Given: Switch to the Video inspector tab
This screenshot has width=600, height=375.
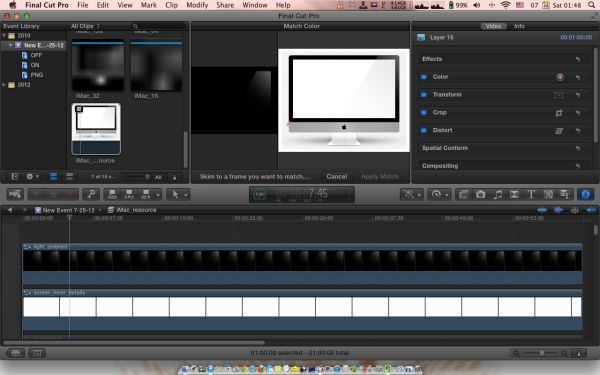Looking at the screenshot, I should (494, 26).
